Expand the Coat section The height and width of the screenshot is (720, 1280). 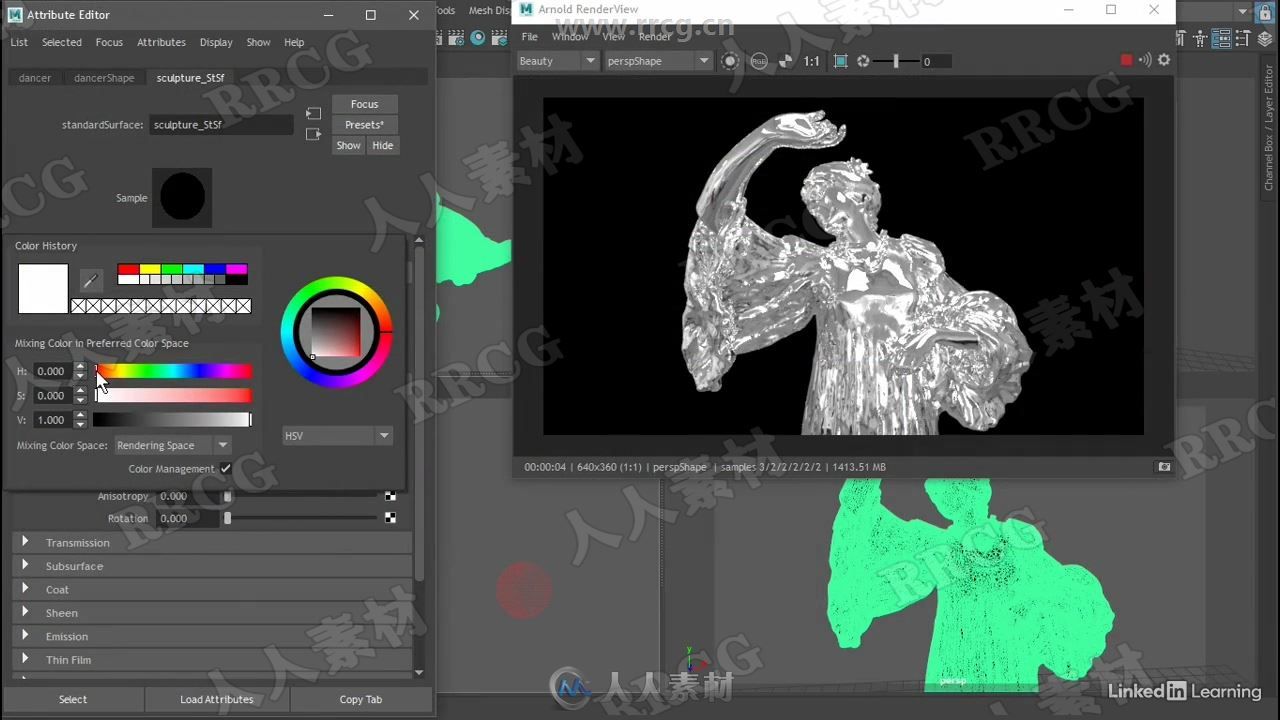pyautogui.click(x=212, y=589)
